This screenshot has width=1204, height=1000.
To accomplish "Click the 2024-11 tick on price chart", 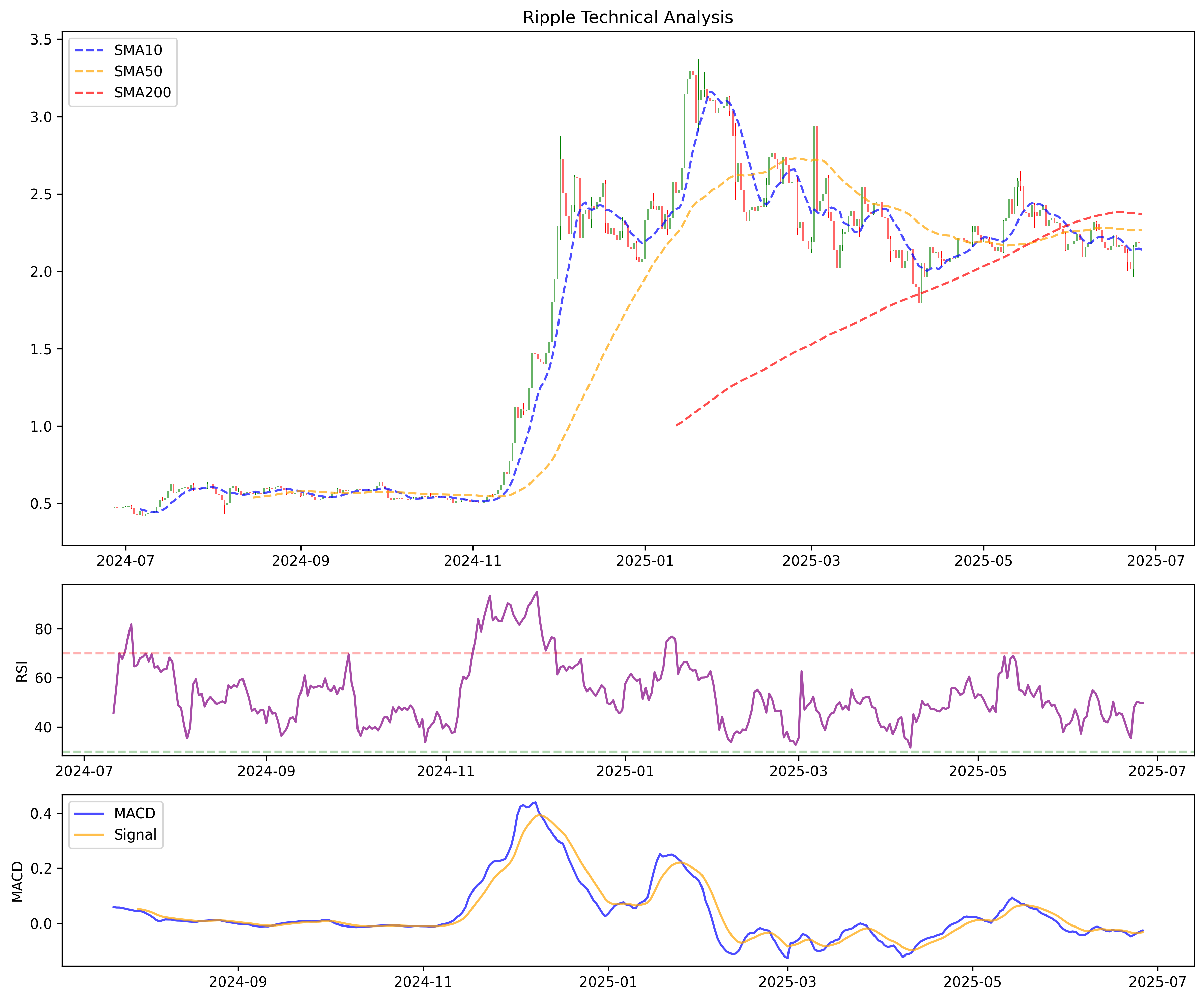I will pyautogui.click(x=472, y=561).
